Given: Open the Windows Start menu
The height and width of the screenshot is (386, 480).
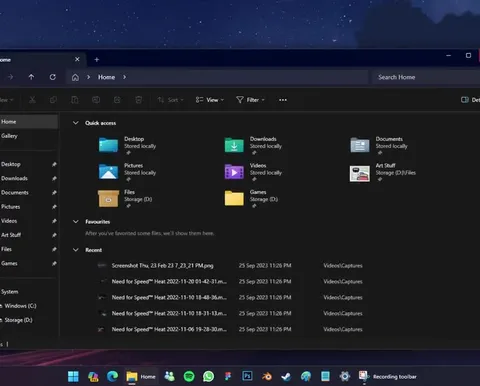Looking at the screenshot, I should 73,377.
